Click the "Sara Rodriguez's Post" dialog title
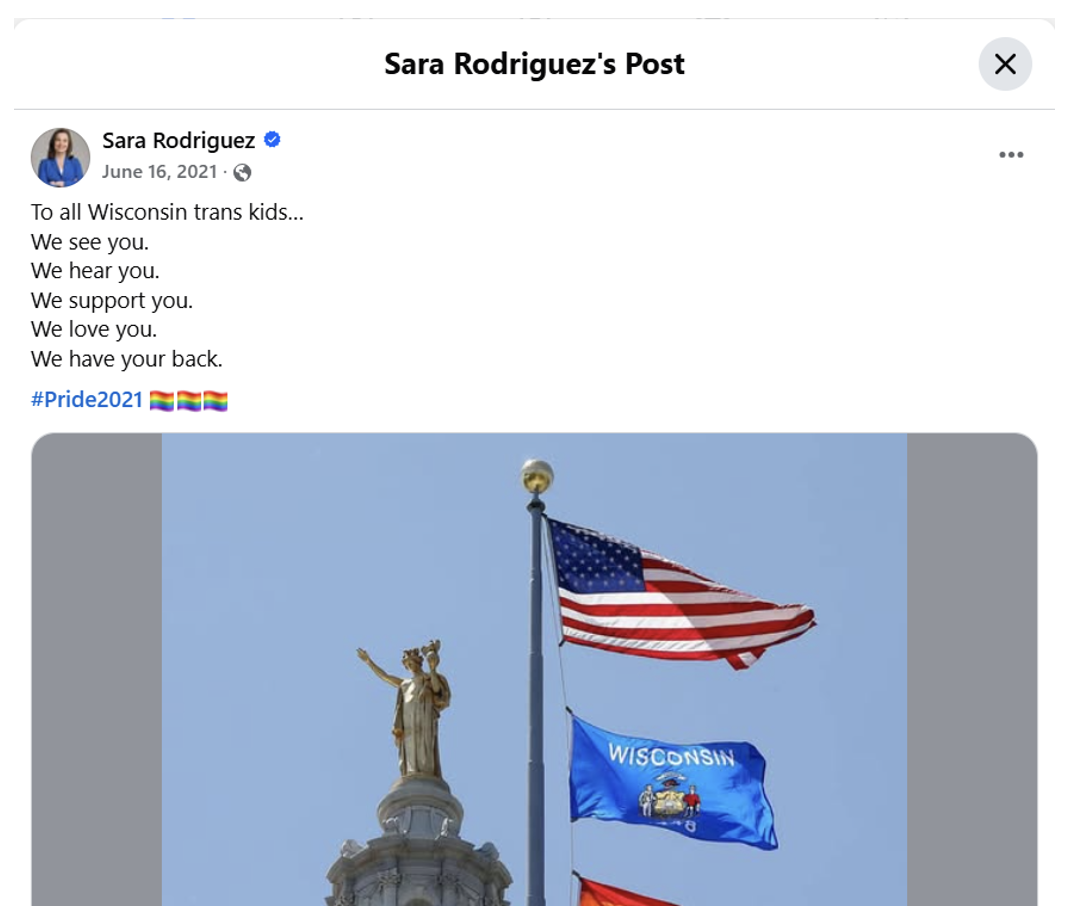The width and height of the screenshot is (1082, 920). tap(534, 64)
